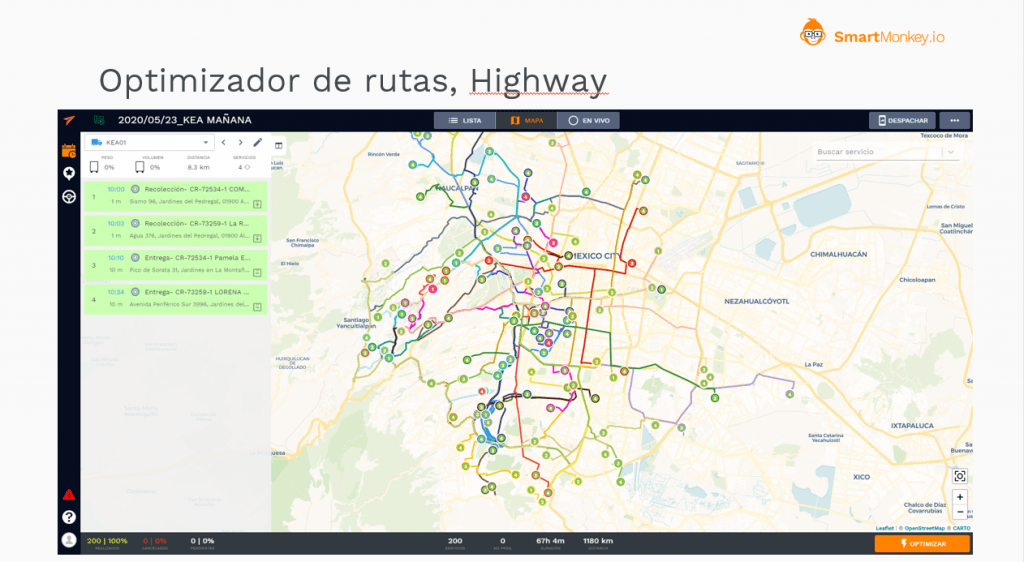
Task: Select stop 4 Entrega CR-73259-1 LORENA row
Action: (175, 298)
